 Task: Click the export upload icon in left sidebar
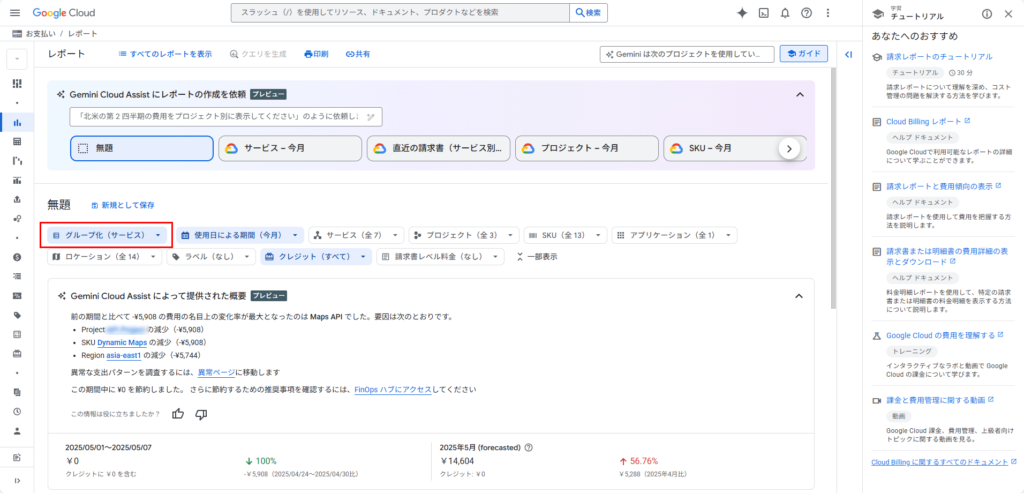[17, 199]
